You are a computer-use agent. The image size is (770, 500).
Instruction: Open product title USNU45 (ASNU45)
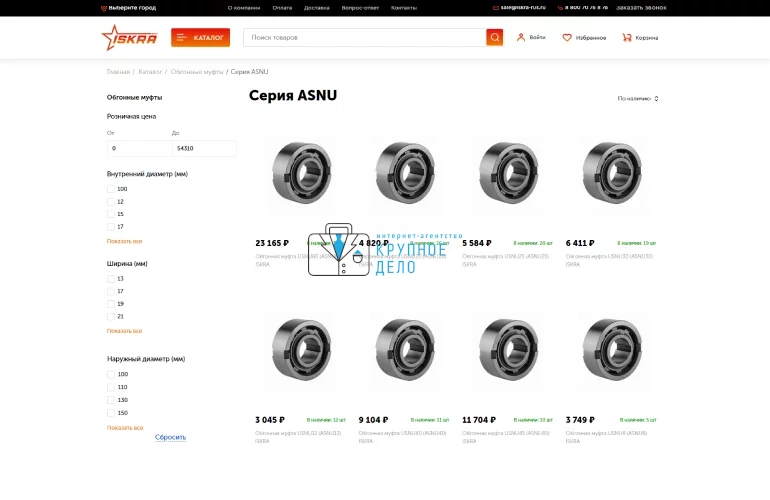point(505,437)
